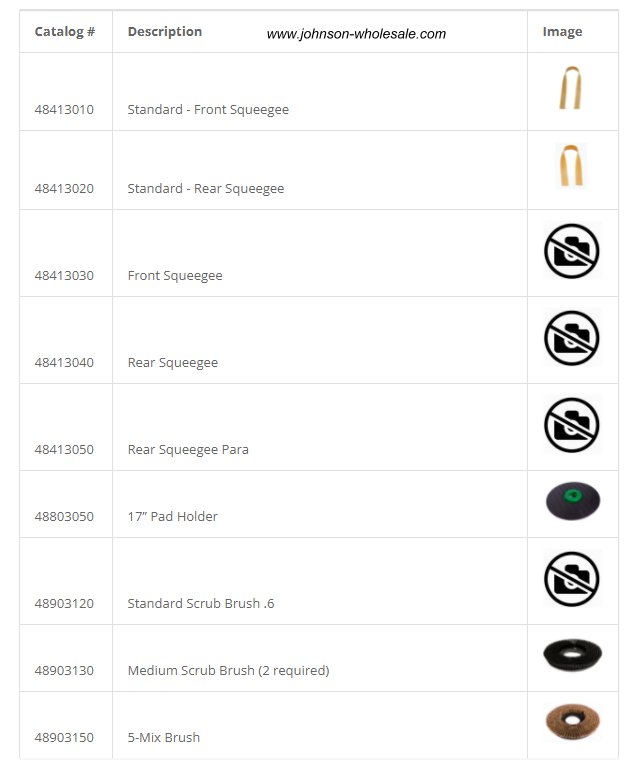Click the no-photo icon for Rear Squeegee Para
The height and width of the screenshot is (762, 638).
tap(572, 425)
